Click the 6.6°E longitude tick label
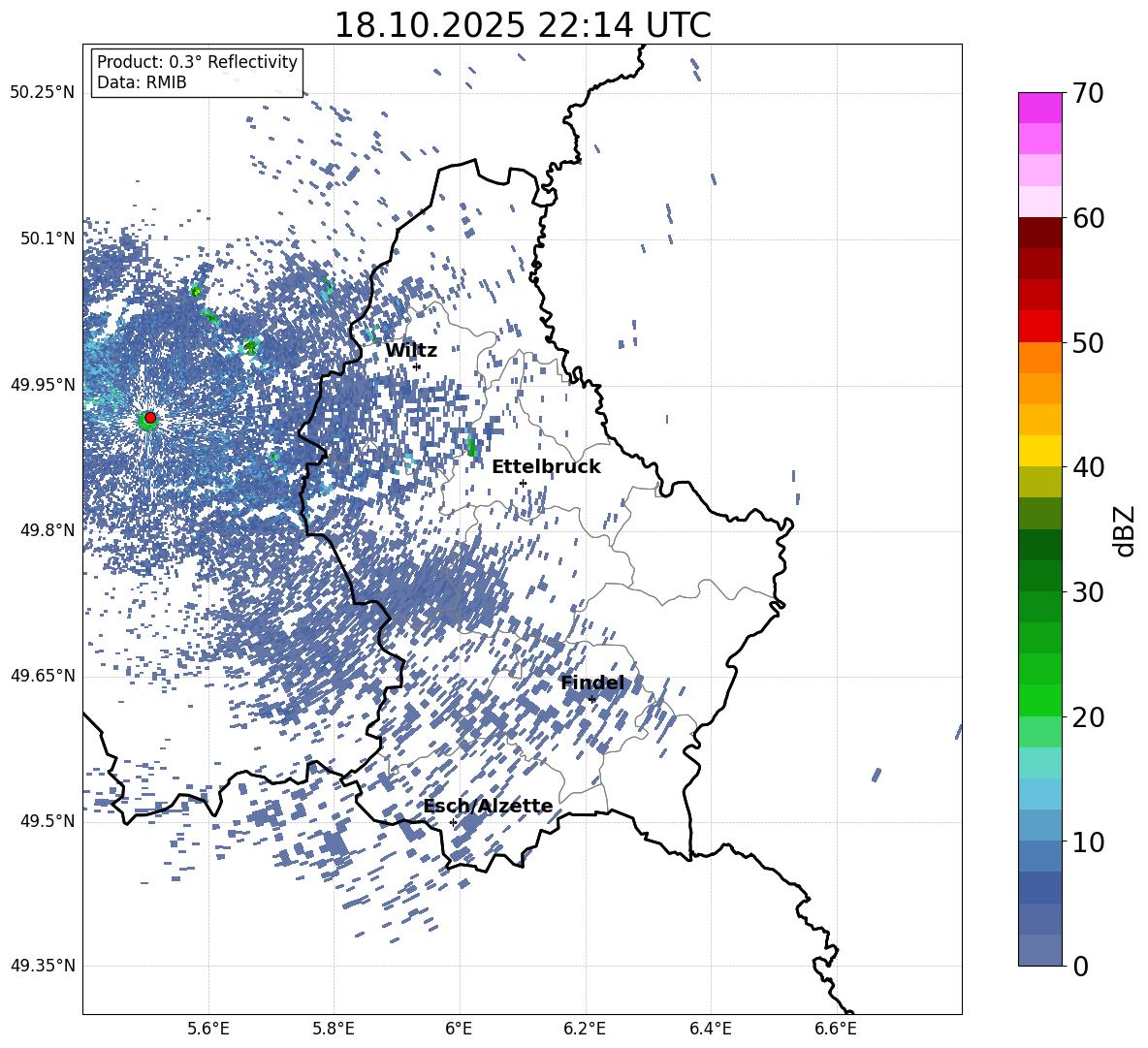This screenshot has width=1148, height=1048. tap(836, 1029)
